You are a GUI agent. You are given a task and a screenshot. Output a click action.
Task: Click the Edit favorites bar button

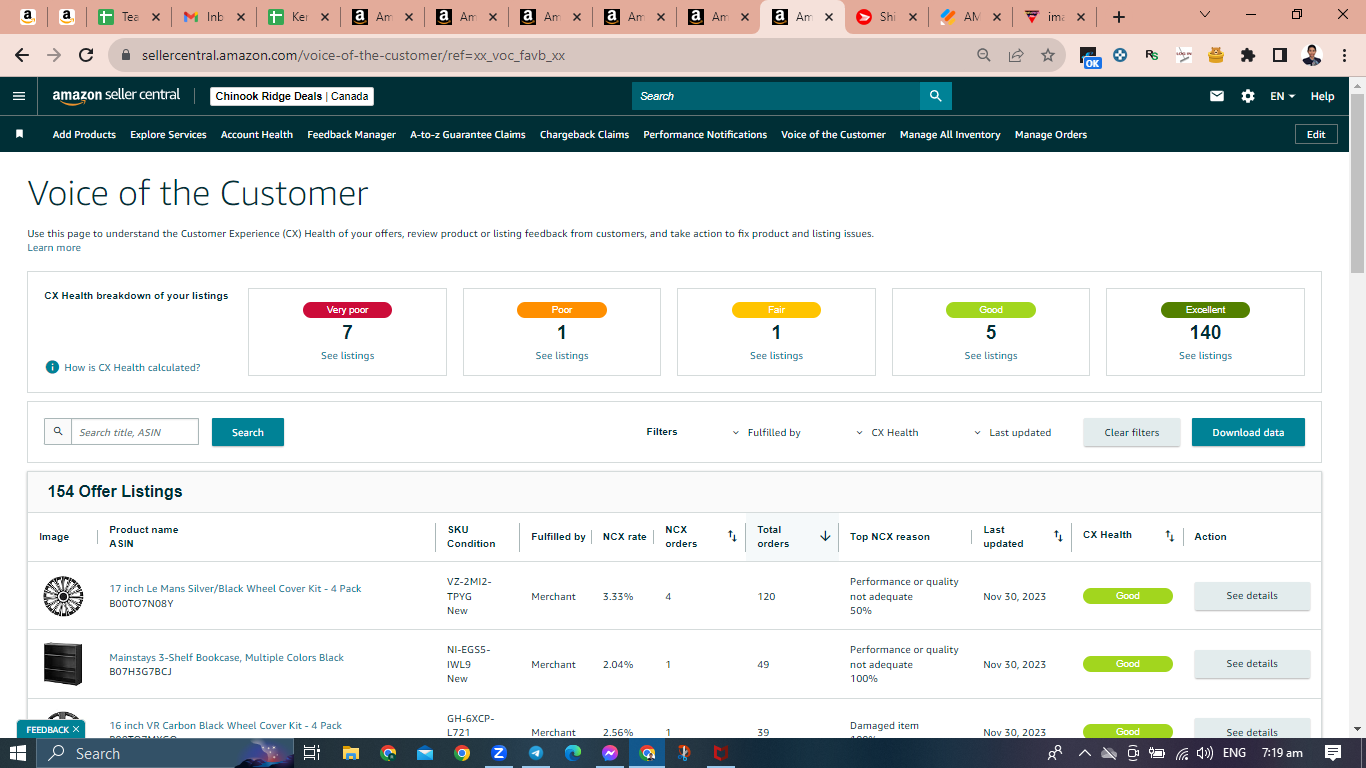1316,134
